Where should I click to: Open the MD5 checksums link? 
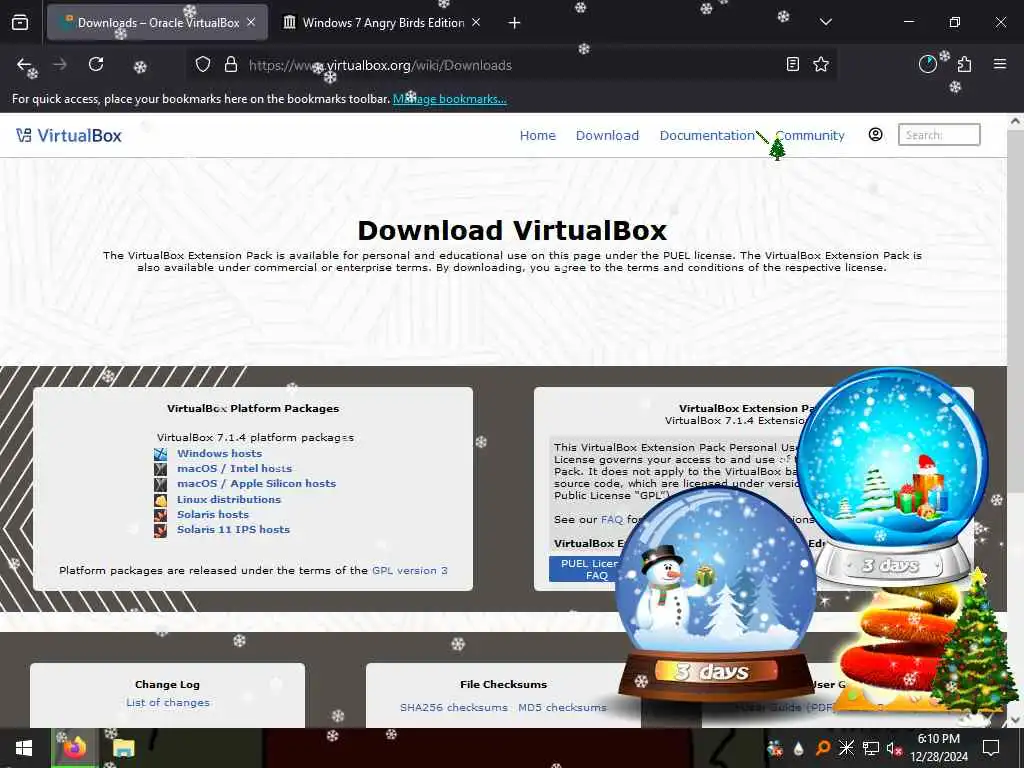[562, 707]
